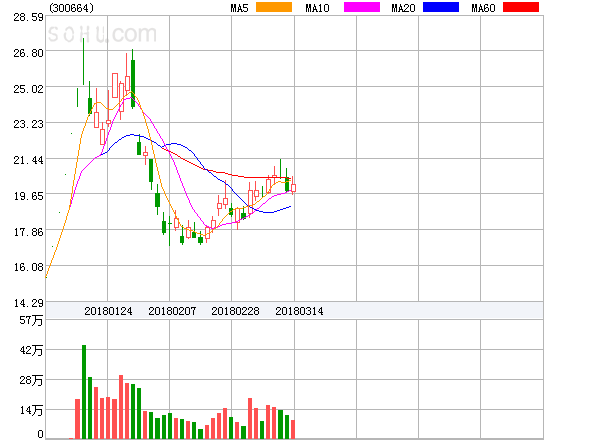
Task: Click the 20180314 date label
Action: pyautogui.click(x=299, y=311)
